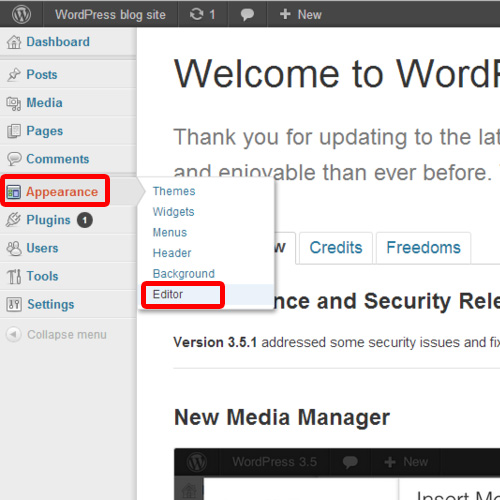Open the Users menu label
Image resolution: width=500 pixels, height=500 pixels.
pos(42,248)
